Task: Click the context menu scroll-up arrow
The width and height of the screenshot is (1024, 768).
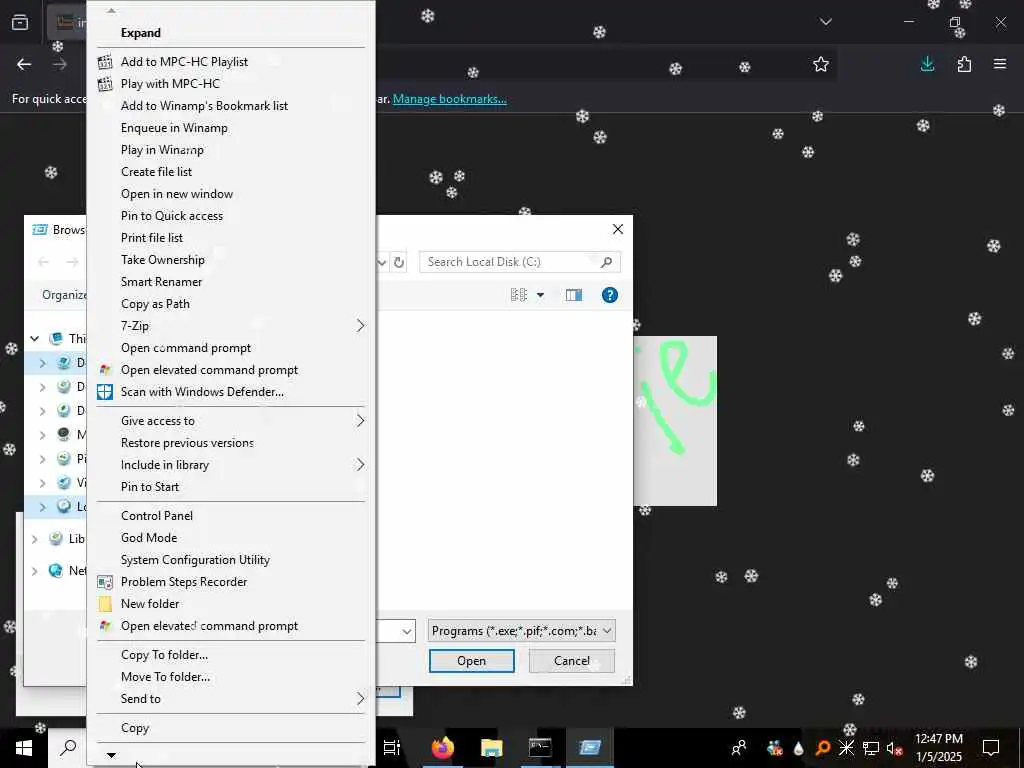Action: tap(111, 10)
